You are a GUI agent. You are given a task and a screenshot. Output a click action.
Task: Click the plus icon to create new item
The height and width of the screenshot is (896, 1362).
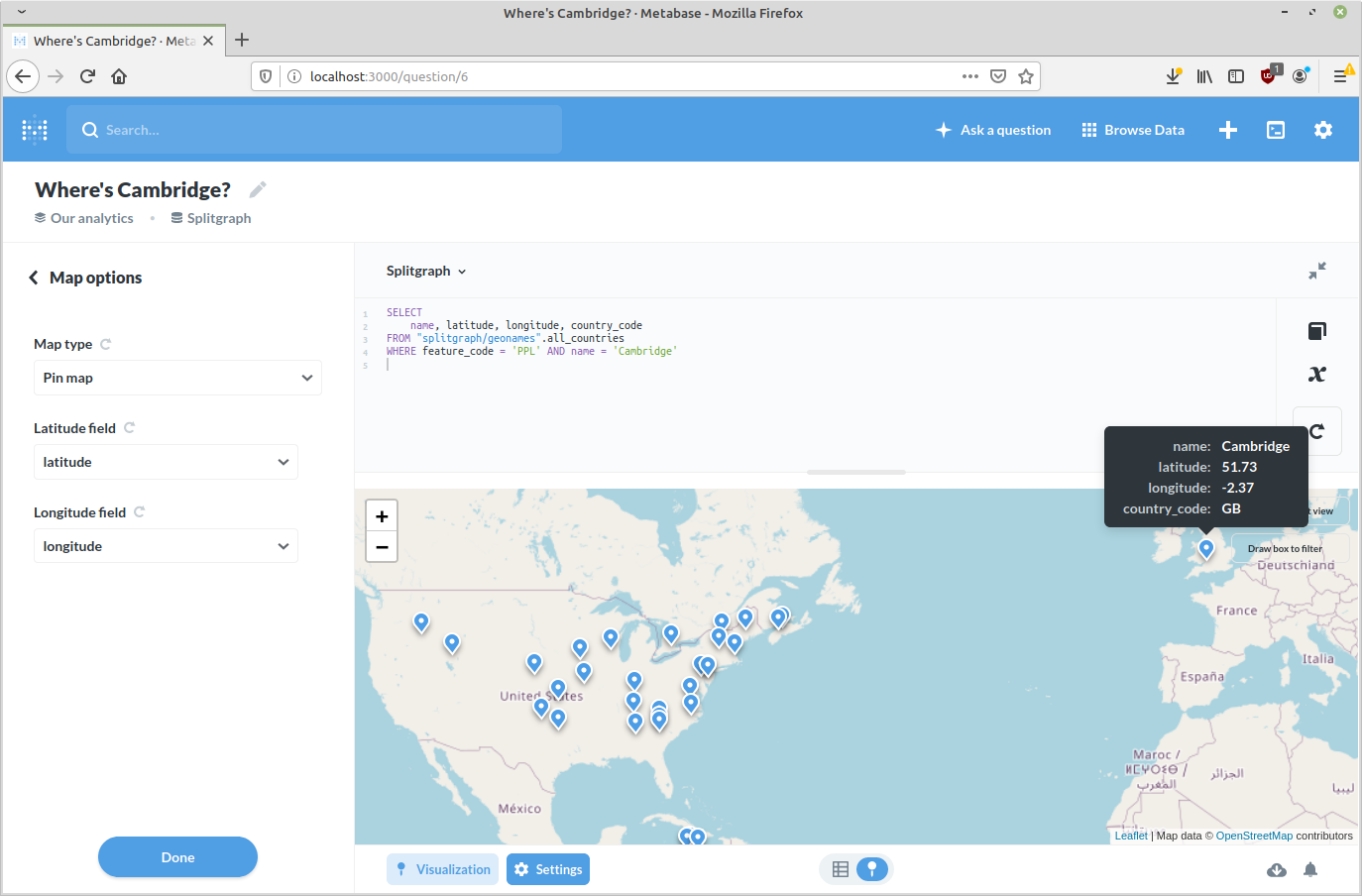(x=1228, y=130)
